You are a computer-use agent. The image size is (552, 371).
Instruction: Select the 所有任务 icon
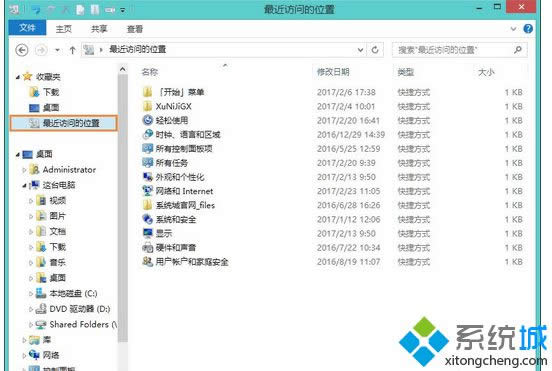click(x=148, y=163)
